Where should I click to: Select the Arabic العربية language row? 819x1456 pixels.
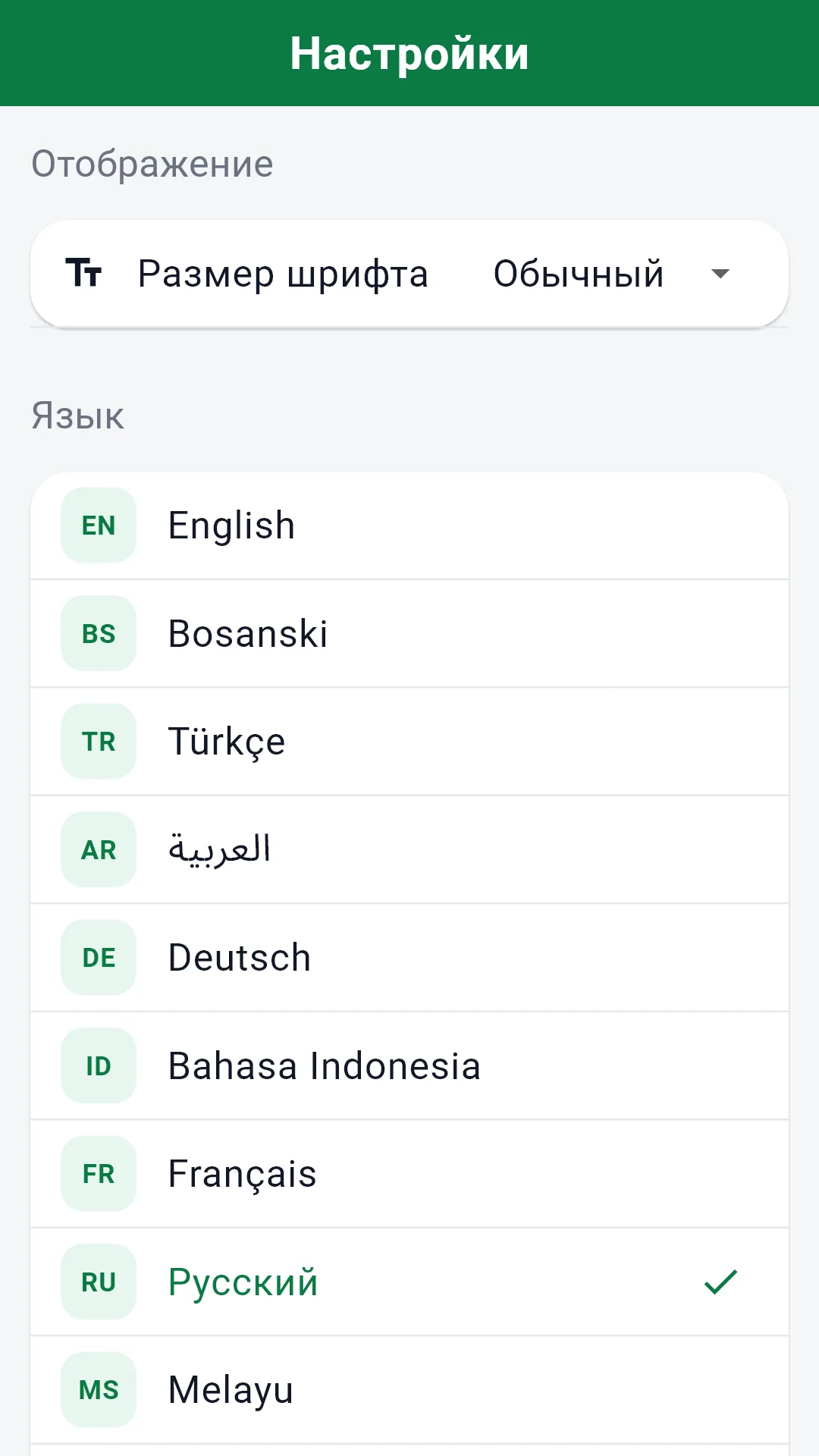click(409, 849)
